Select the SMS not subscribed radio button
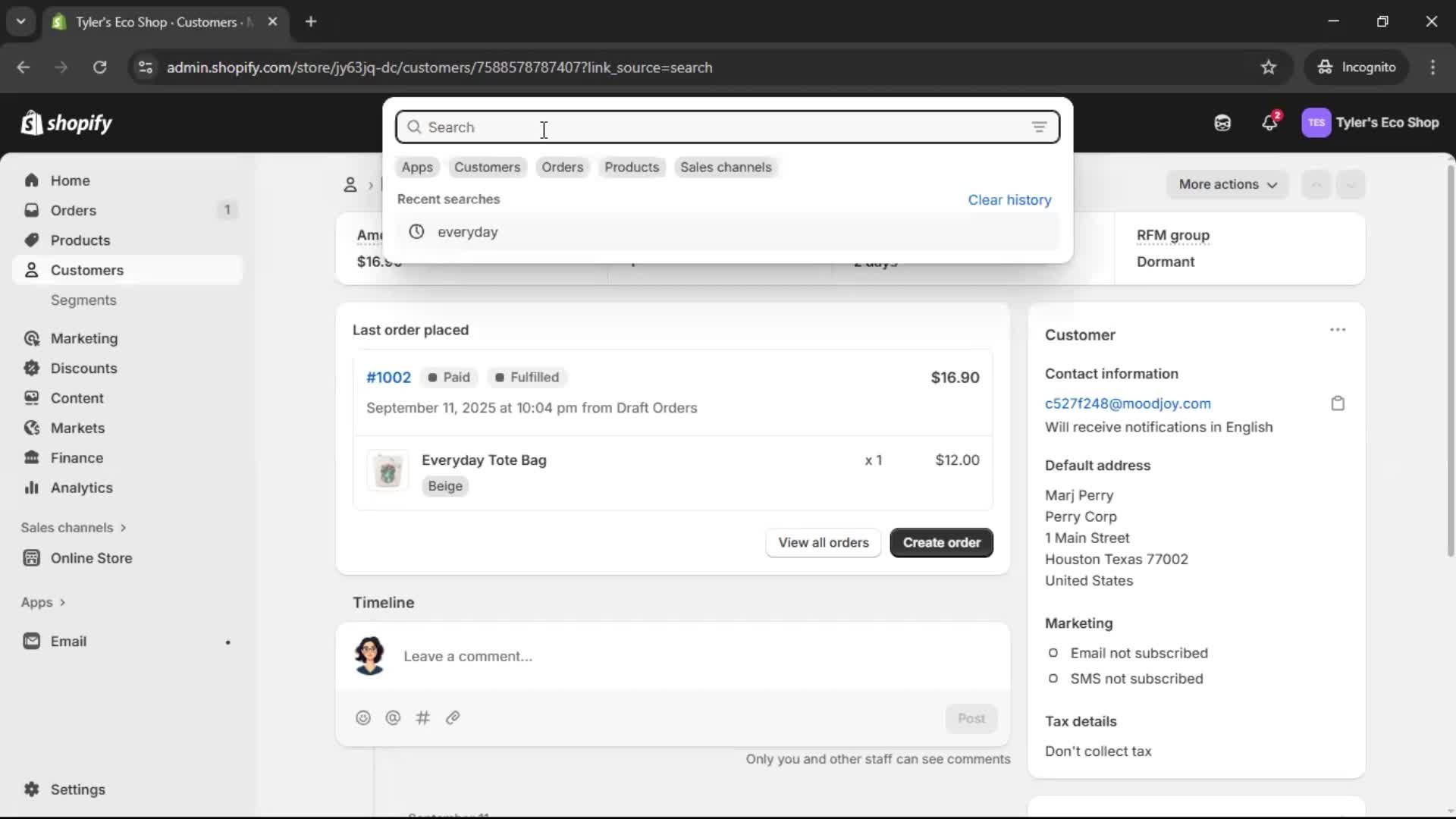The image size is (1456, 819). pos(1054,679)
